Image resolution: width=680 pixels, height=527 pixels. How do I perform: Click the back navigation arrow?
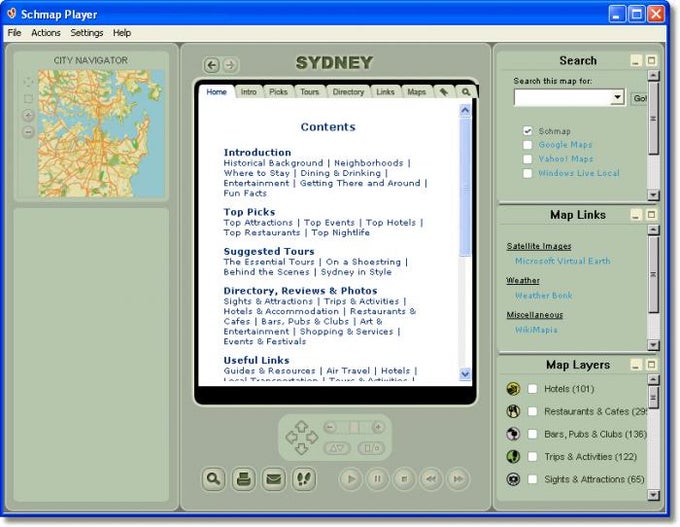click(x=212, y=65)
